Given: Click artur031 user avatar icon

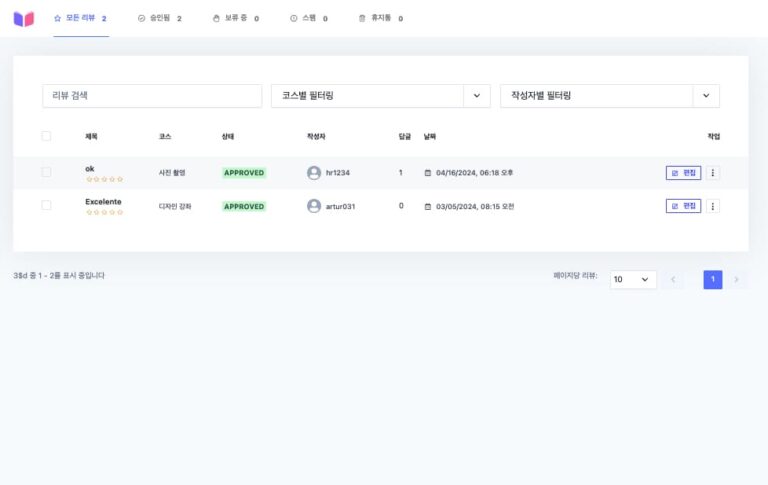Looking at the screenshot, I should click(x=314, y=206).
